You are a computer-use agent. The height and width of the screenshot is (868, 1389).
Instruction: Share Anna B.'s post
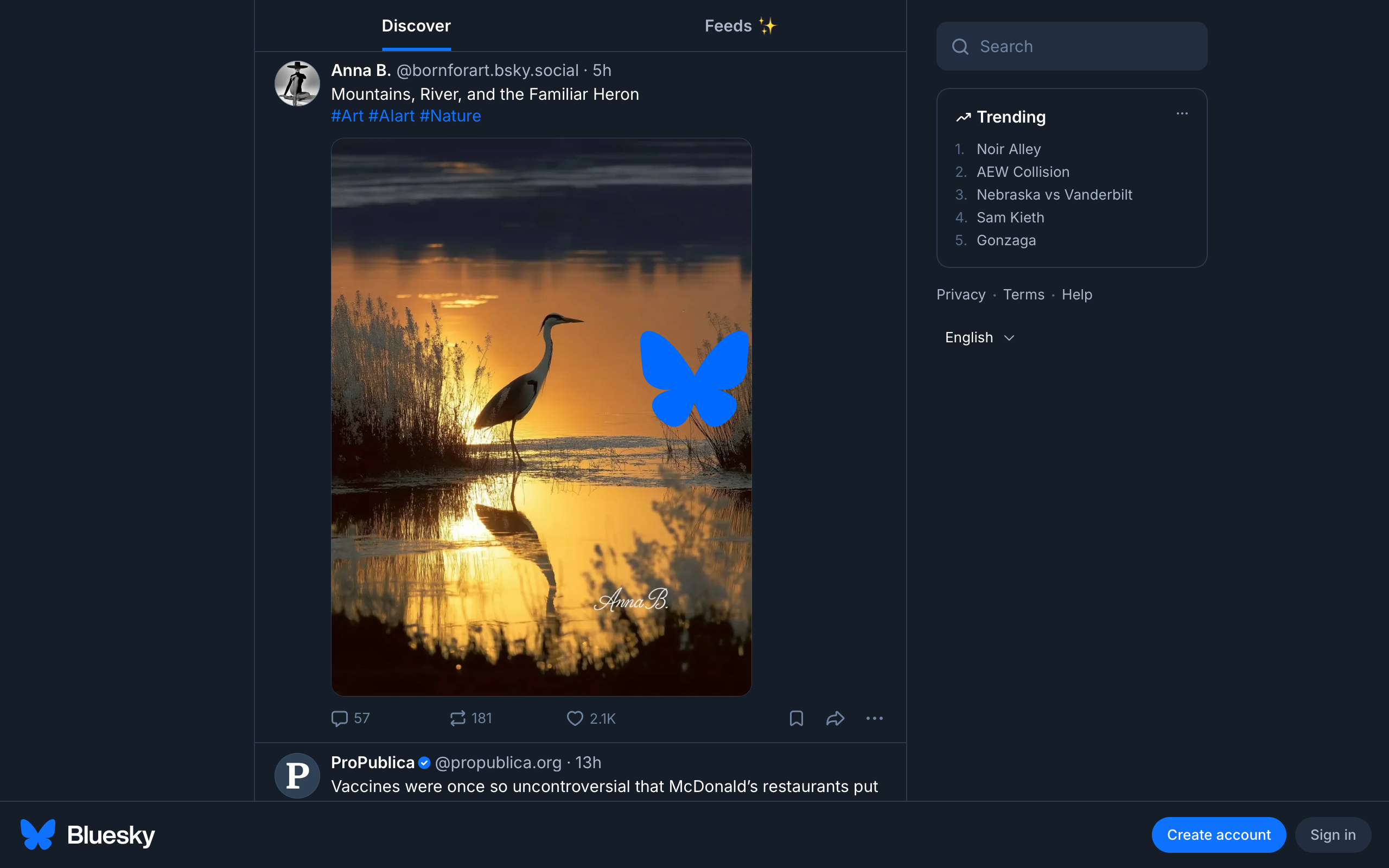tap(835, 718)
